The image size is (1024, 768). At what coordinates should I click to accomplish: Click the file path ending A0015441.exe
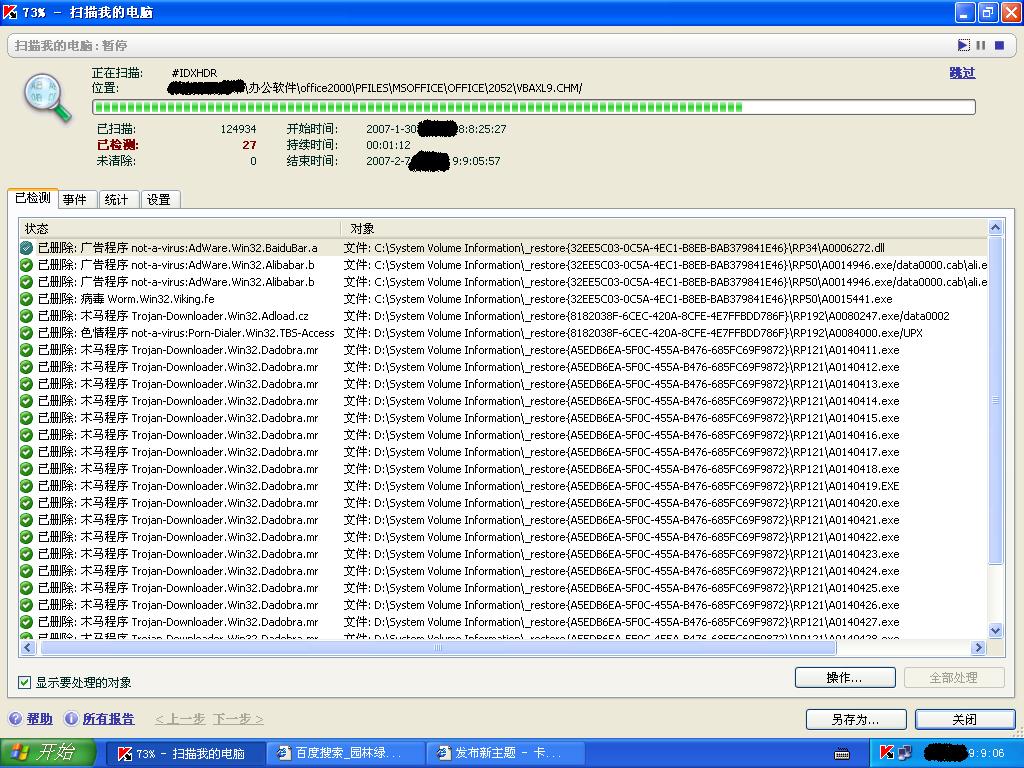coord(618,299)
